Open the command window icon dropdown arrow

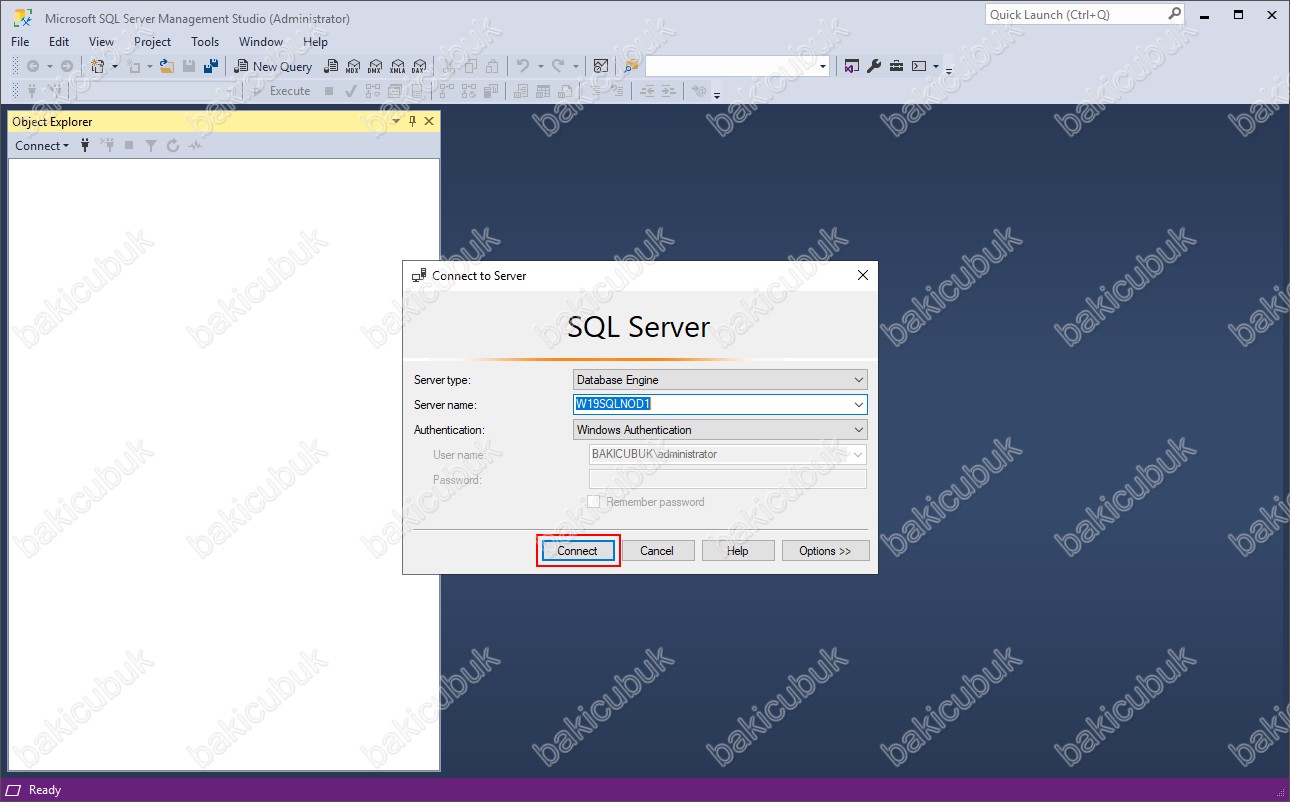[x=935, y=66]
